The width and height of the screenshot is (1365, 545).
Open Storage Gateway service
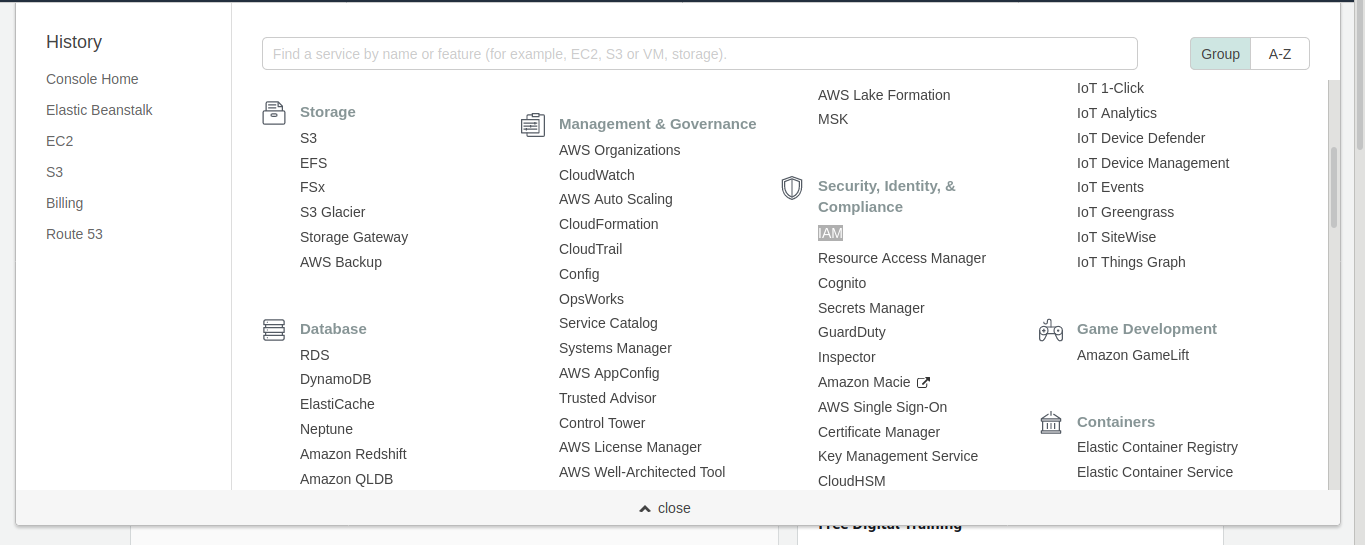pos(354,237)
